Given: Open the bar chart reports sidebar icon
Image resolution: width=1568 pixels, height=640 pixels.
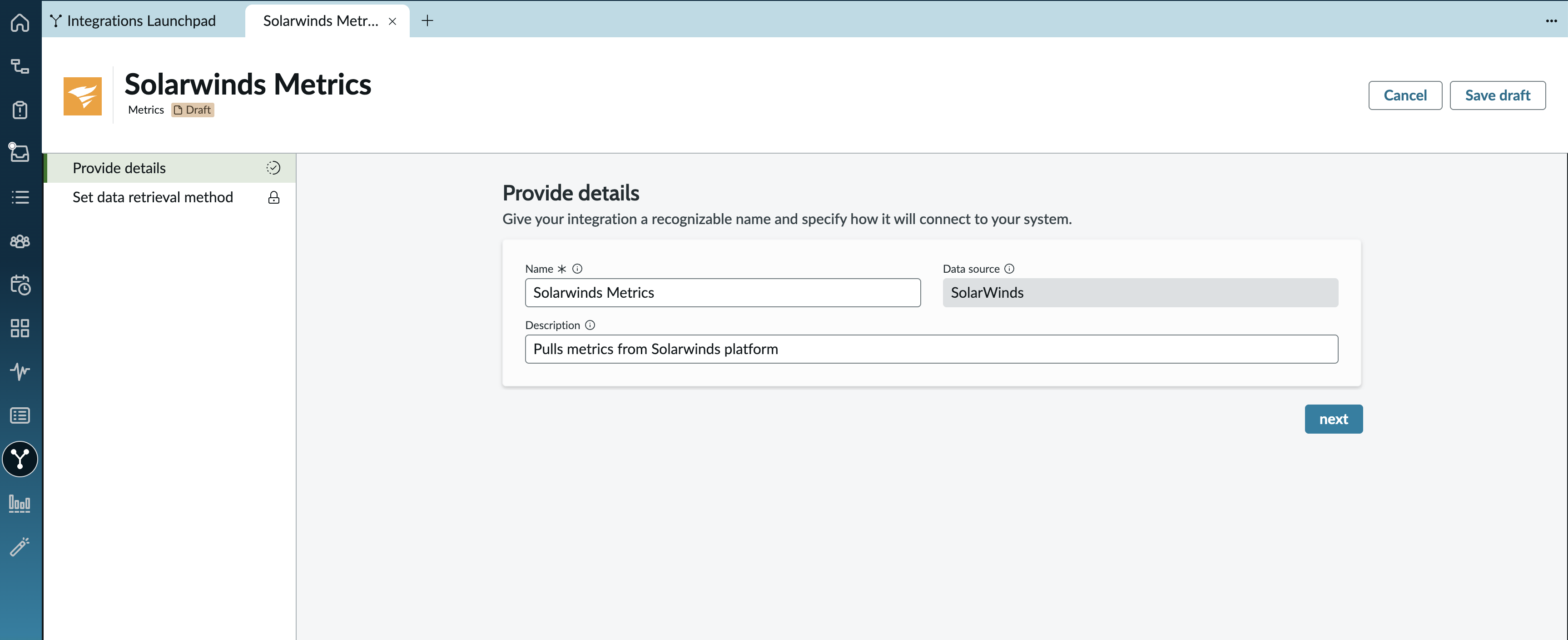Looking at the screenshot, I should (x=20, y=503).
